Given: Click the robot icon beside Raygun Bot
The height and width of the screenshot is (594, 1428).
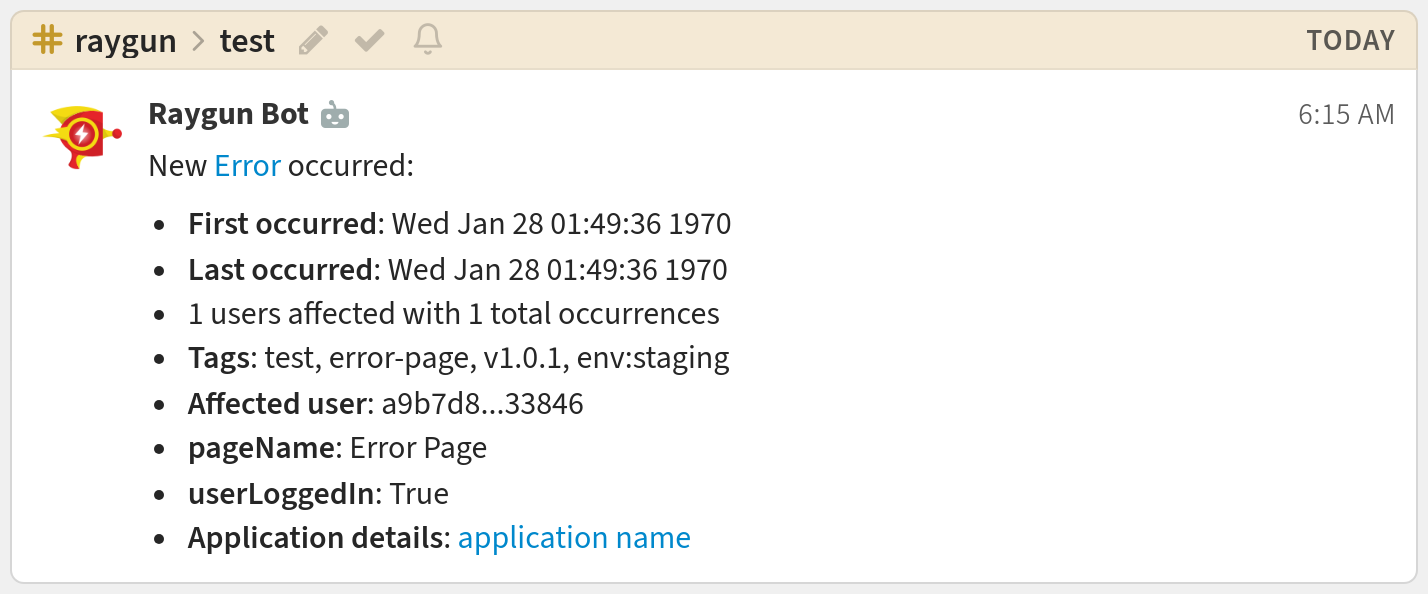Looking at the screenshot, I should (335, 116).
